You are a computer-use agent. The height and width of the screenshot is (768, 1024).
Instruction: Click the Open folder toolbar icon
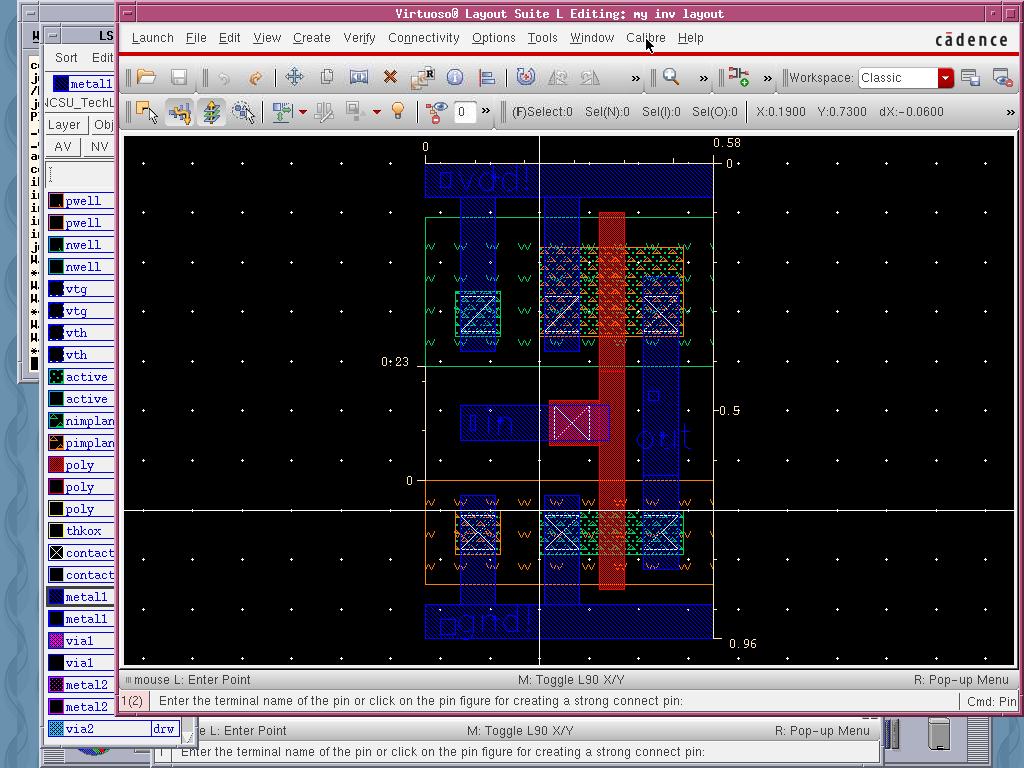[146, 78]
